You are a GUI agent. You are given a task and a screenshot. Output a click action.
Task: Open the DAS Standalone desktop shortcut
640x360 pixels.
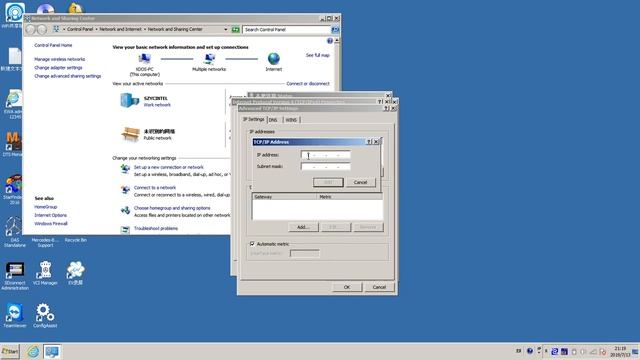[15, 232]
